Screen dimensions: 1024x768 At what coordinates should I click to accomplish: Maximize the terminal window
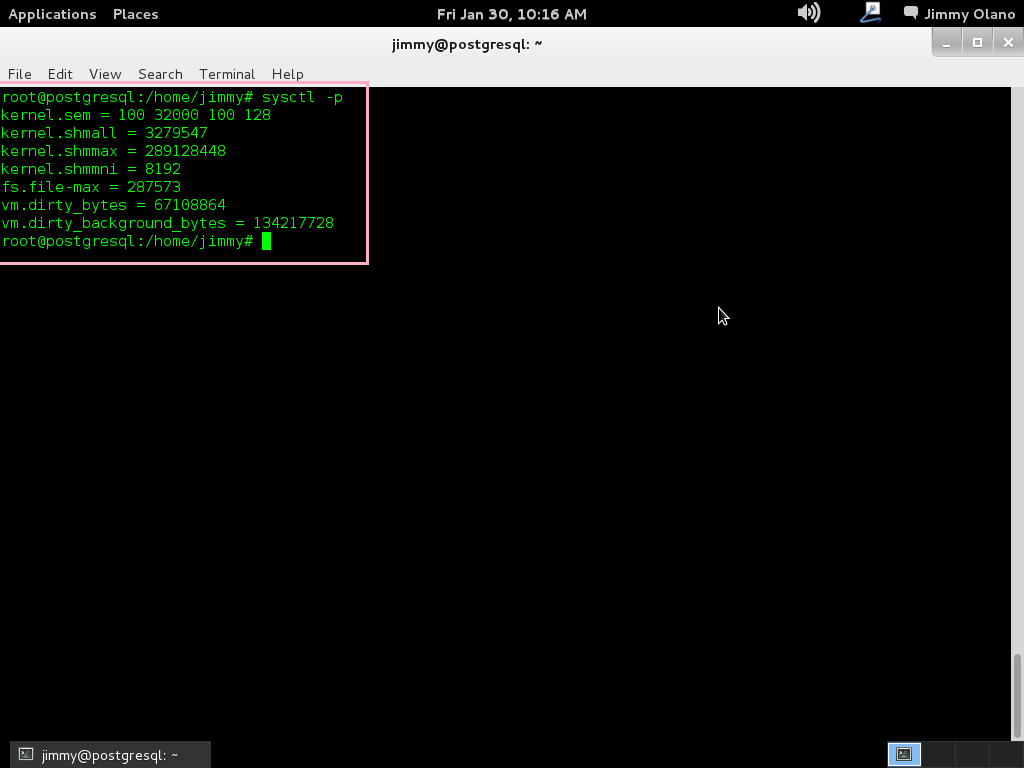pos(977,43)
